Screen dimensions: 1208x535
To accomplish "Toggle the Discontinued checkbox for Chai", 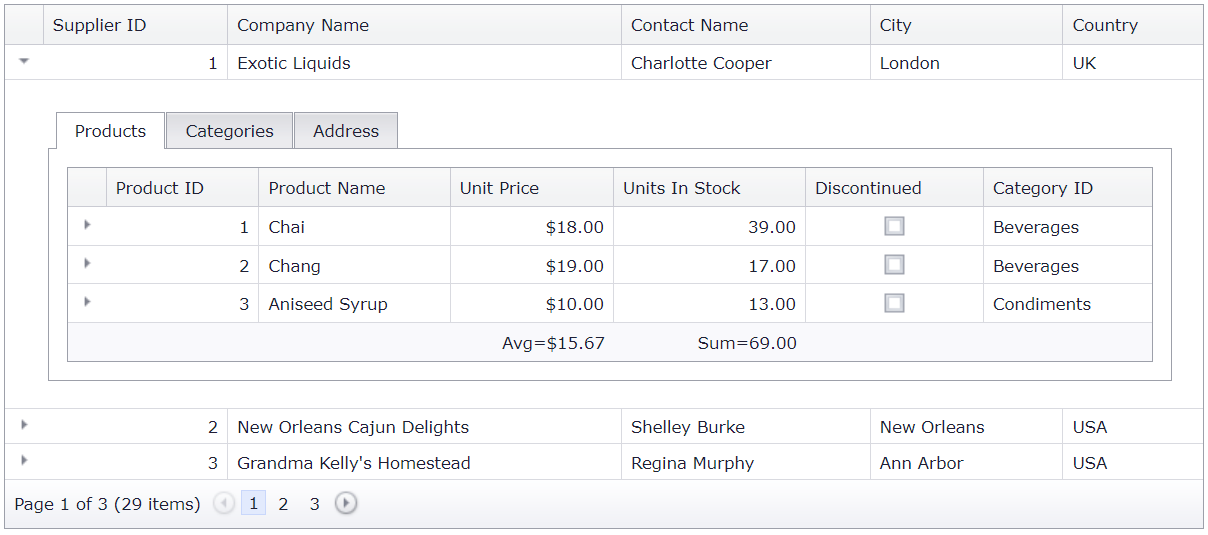I will tap(894, 226).
